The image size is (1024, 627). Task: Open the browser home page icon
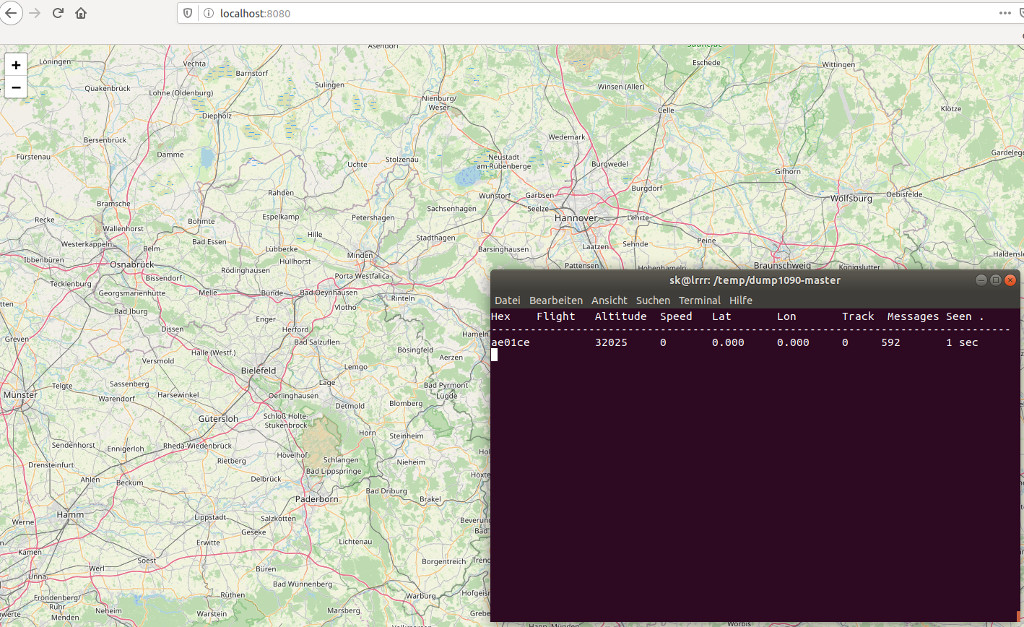pyautogui.click(x=81, y=13)
